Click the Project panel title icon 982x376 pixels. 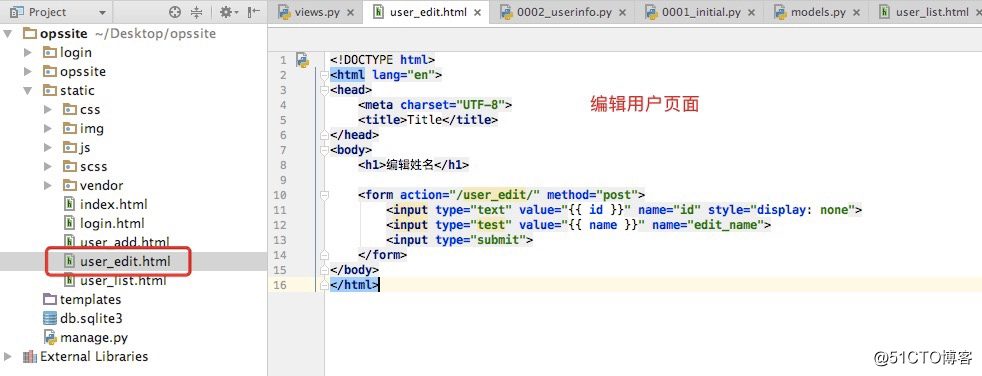(18, 12)
